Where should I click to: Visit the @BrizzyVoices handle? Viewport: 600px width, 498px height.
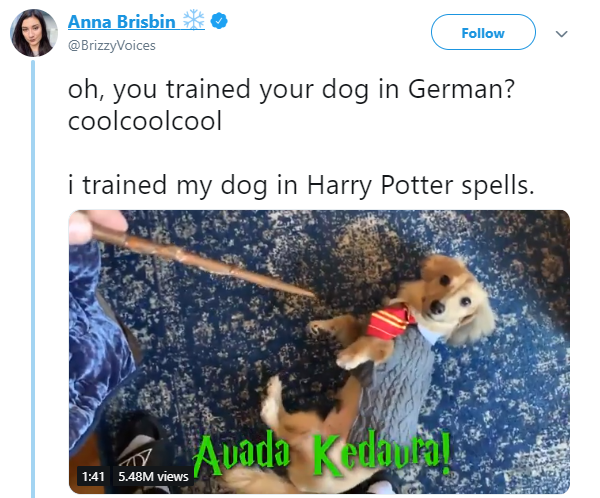(111, 46)
